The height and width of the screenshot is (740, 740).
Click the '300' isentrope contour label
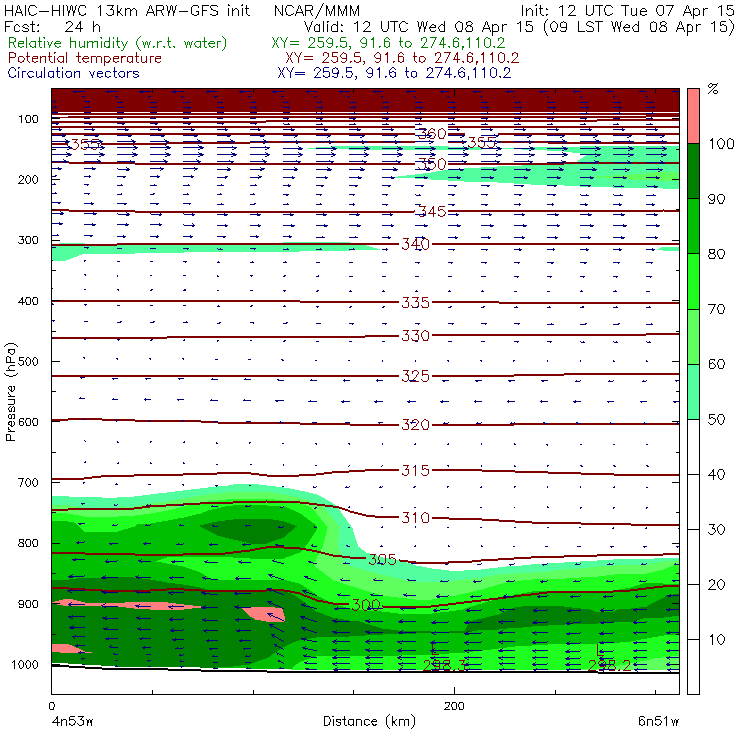(366, 605)
